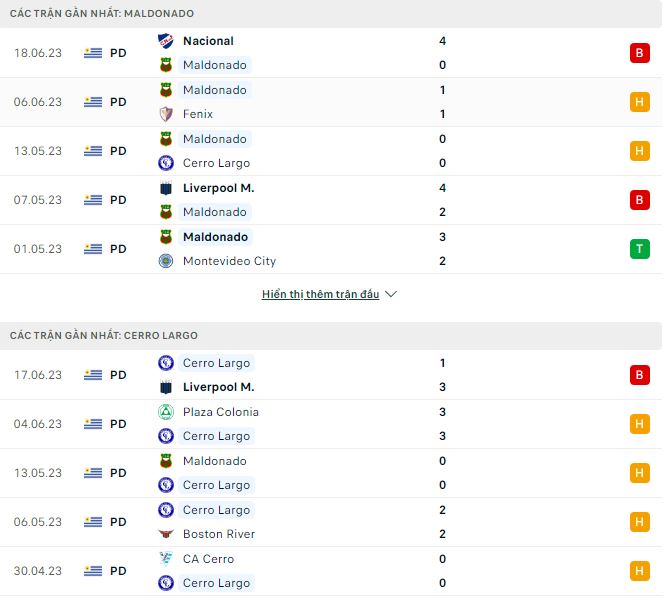Screen dimensions: 667x599
Task: Click the red B badge for 18.06.23
Action: (640, 53)
